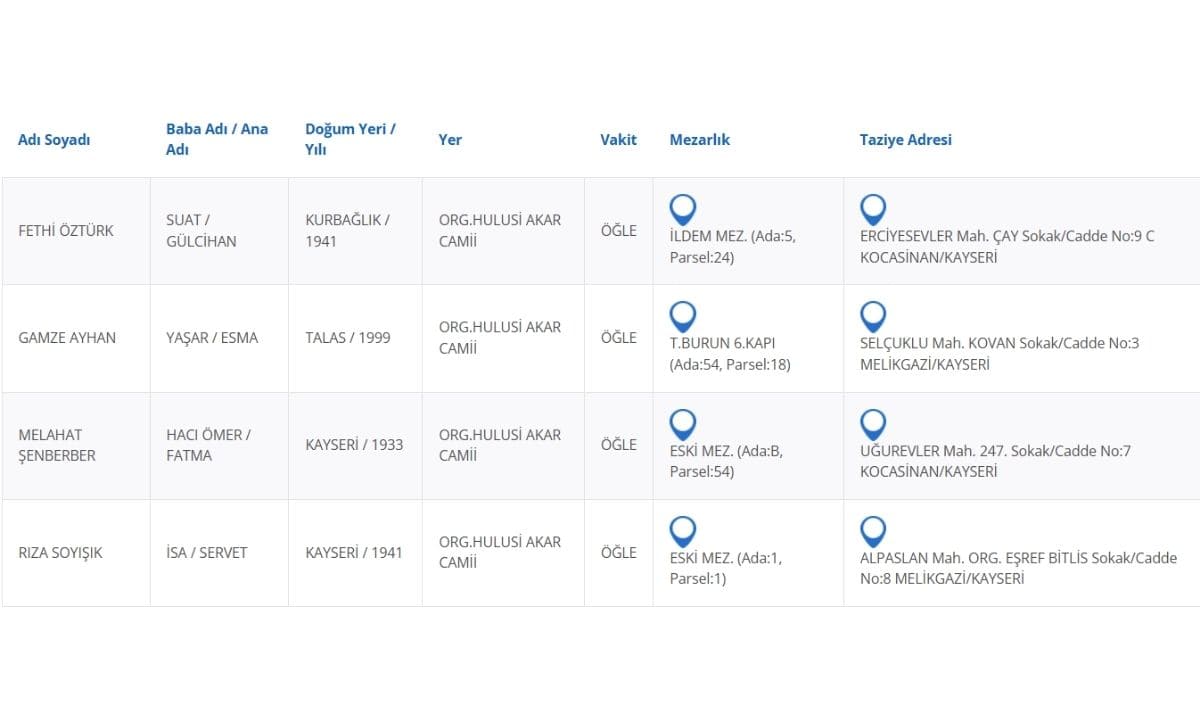
Task: Select the Doğum Yeri / Yılı header
Action: coord(350,139)
